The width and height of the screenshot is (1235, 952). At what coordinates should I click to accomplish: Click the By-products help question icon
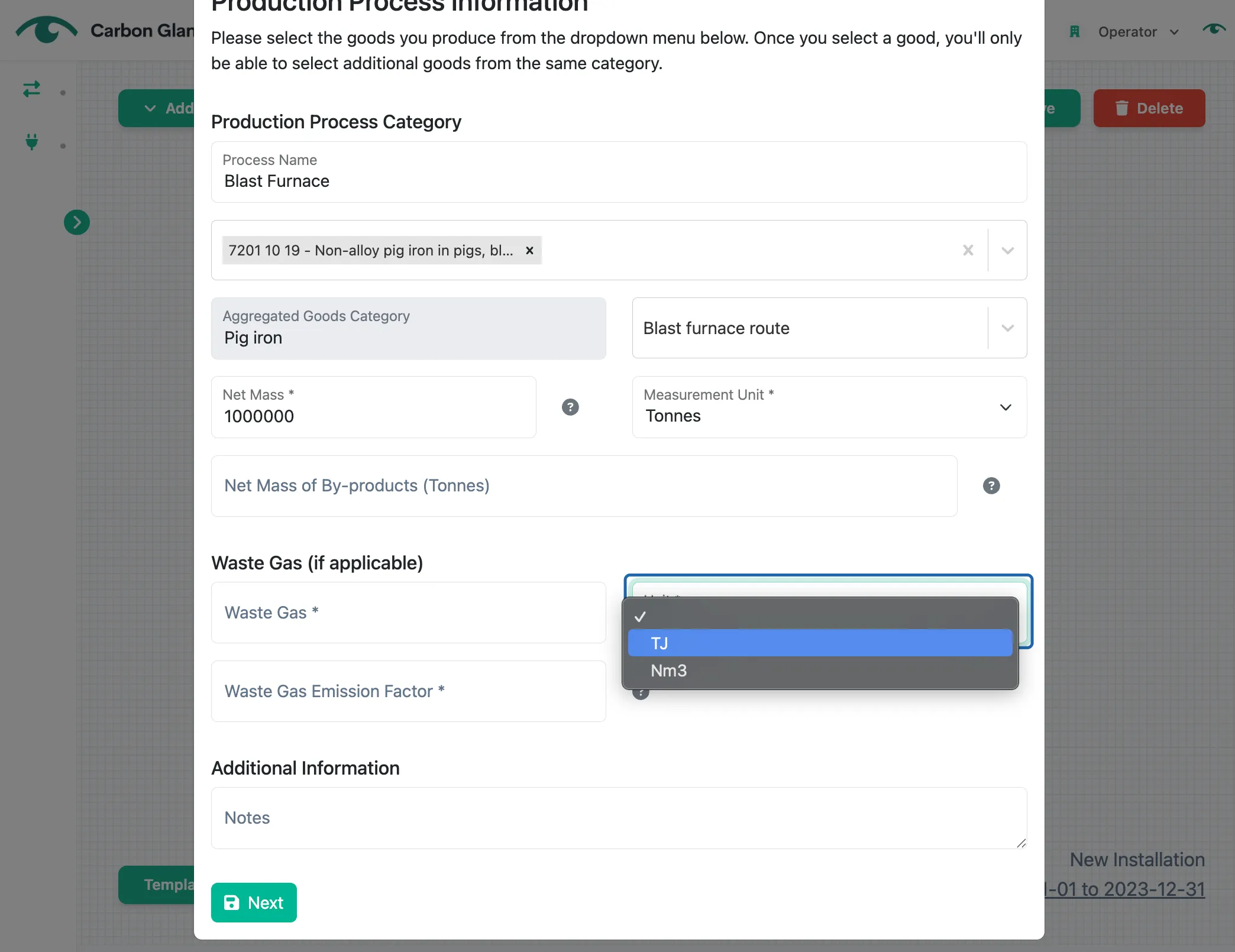click(x=991, y=485)
